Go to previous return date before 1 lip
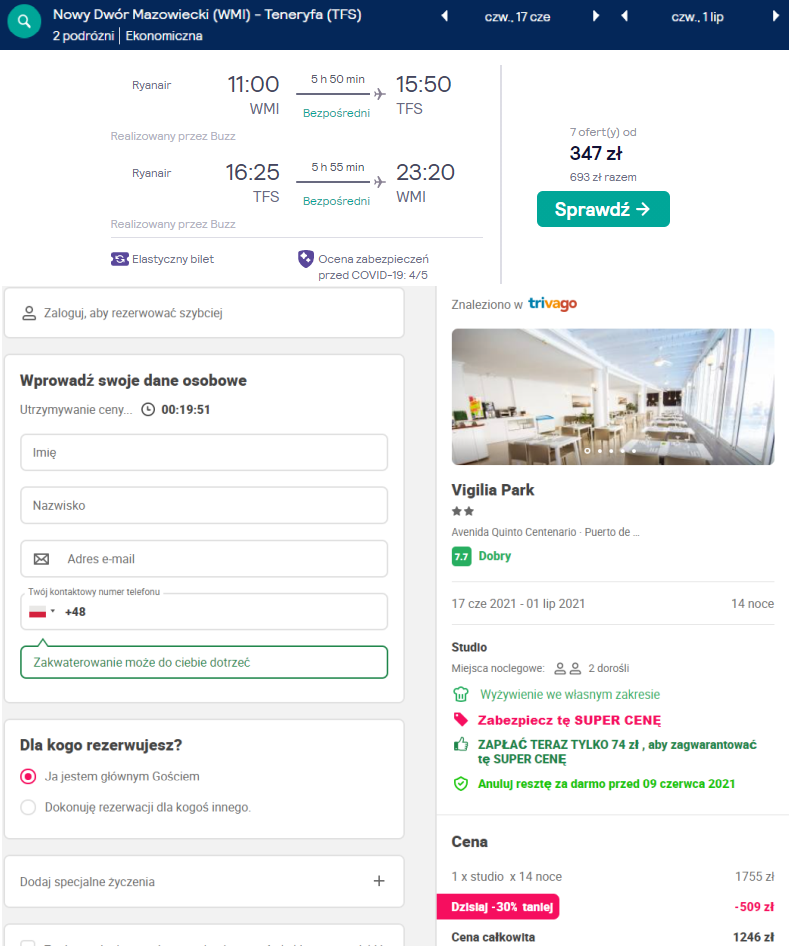The height and width of the screenshot is (946, 789). point(624,16)
